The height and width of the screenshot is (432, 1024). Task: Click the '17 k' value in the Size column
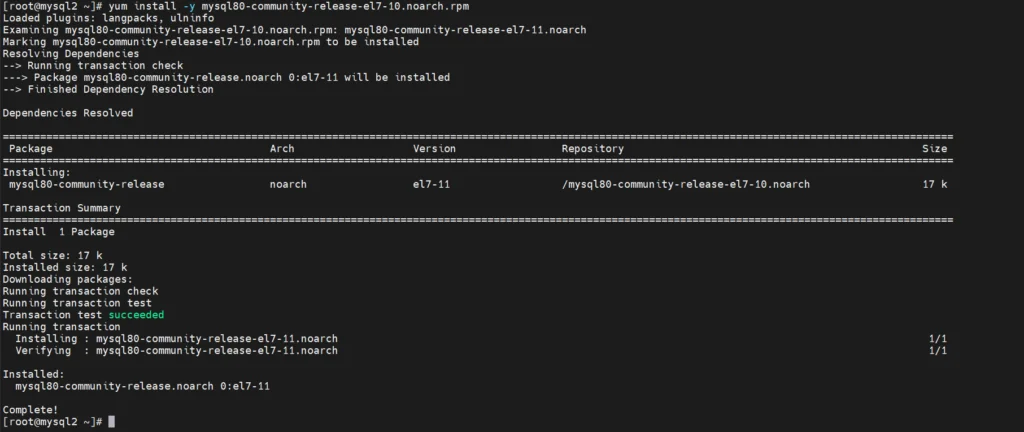coord(935,185)
